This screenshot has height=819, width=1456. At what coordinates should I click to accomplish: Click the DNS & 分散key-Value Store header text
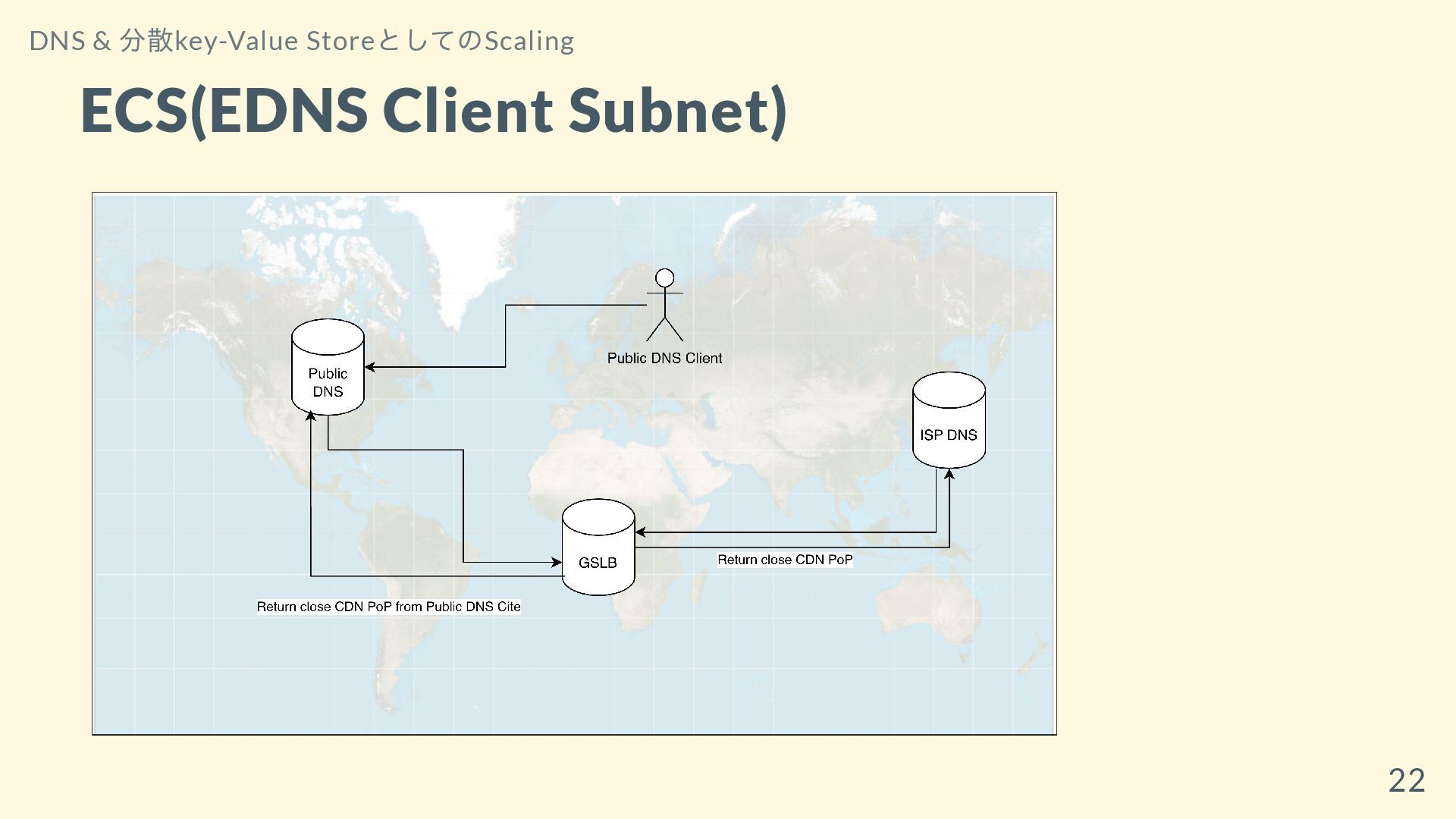coord(301,41)
